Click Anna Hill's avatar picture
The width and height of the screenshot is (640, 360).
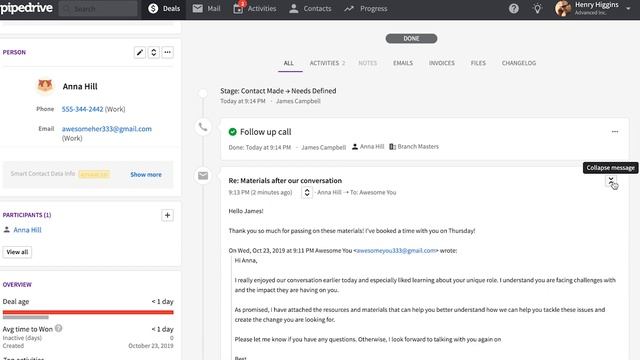[x=45, y=86]
